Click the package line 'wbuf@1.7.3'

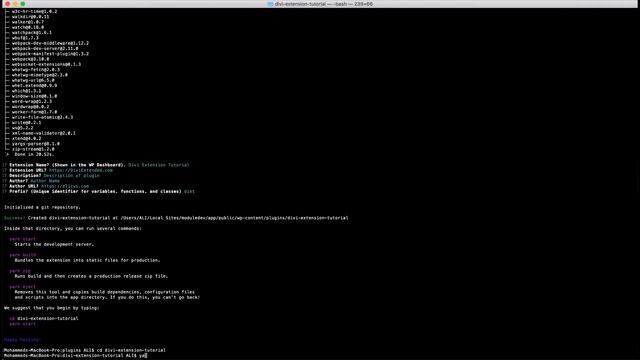(x=25, y=38)
